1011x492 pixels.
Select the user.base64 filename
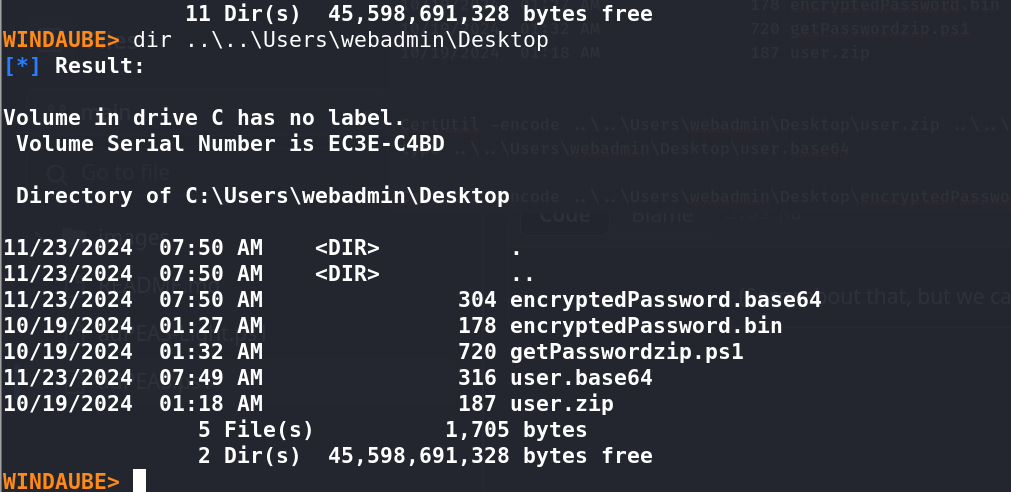coord(581,378)
